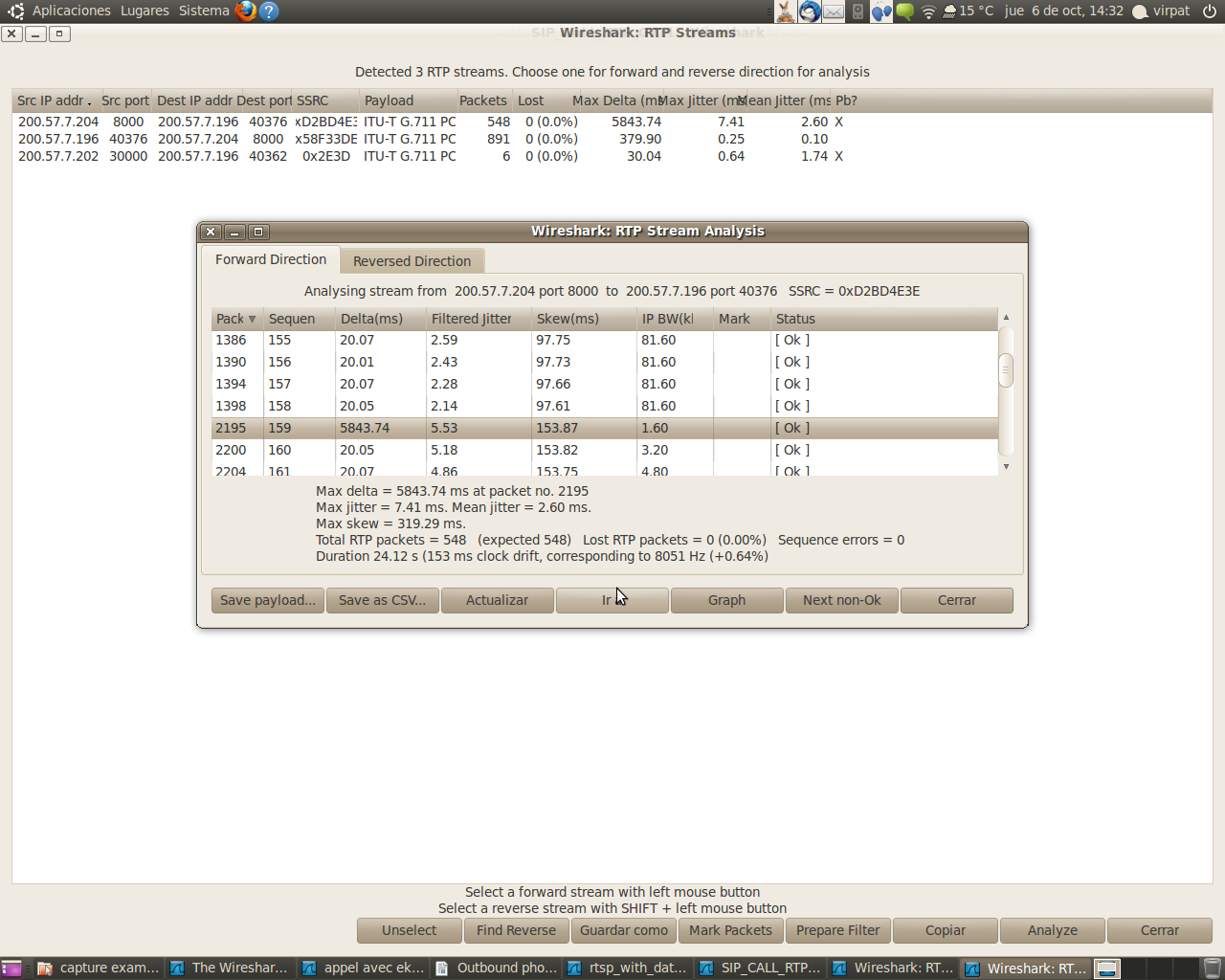Sort by Status column header

tap(884, 319)
